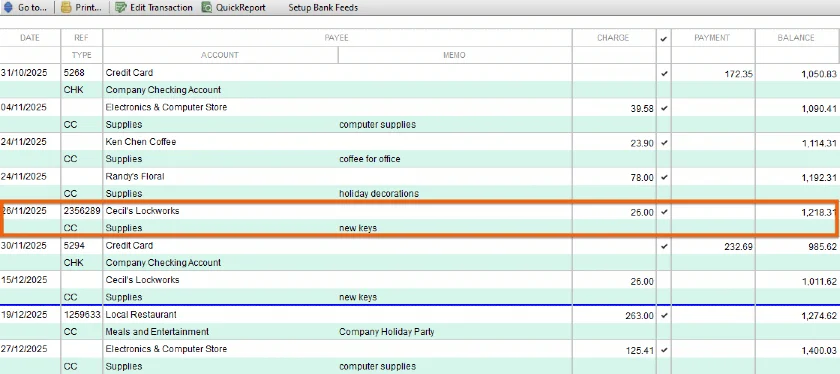The width and height of the screenshot is (840, 374).
Task: Click the MEMO sub-header
Action: click(454, 55)
